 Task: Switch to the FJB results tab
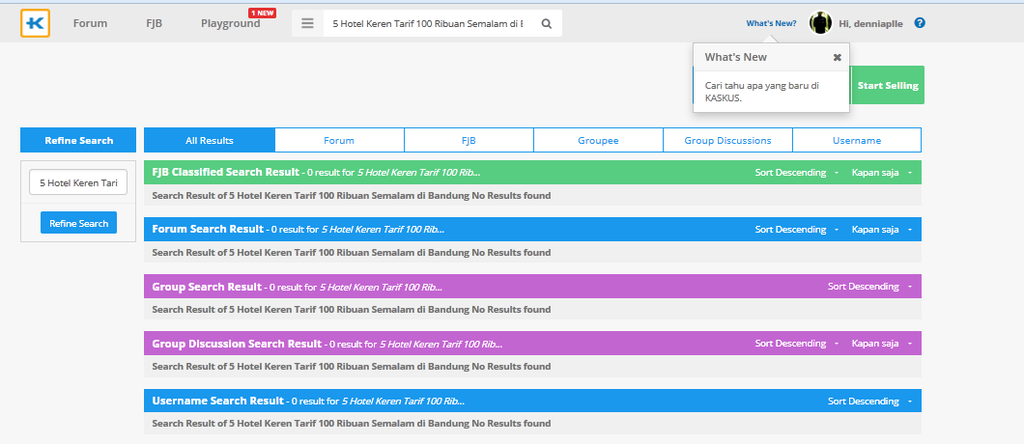point(468,140)
